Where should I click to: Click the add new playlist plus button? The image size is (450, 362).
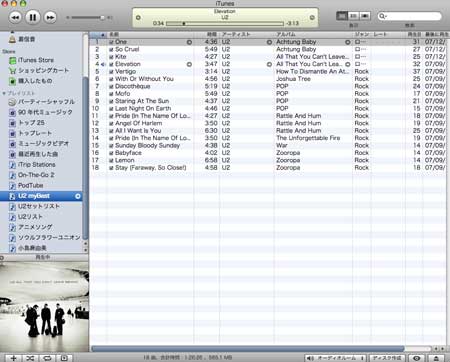pos(13,358)
